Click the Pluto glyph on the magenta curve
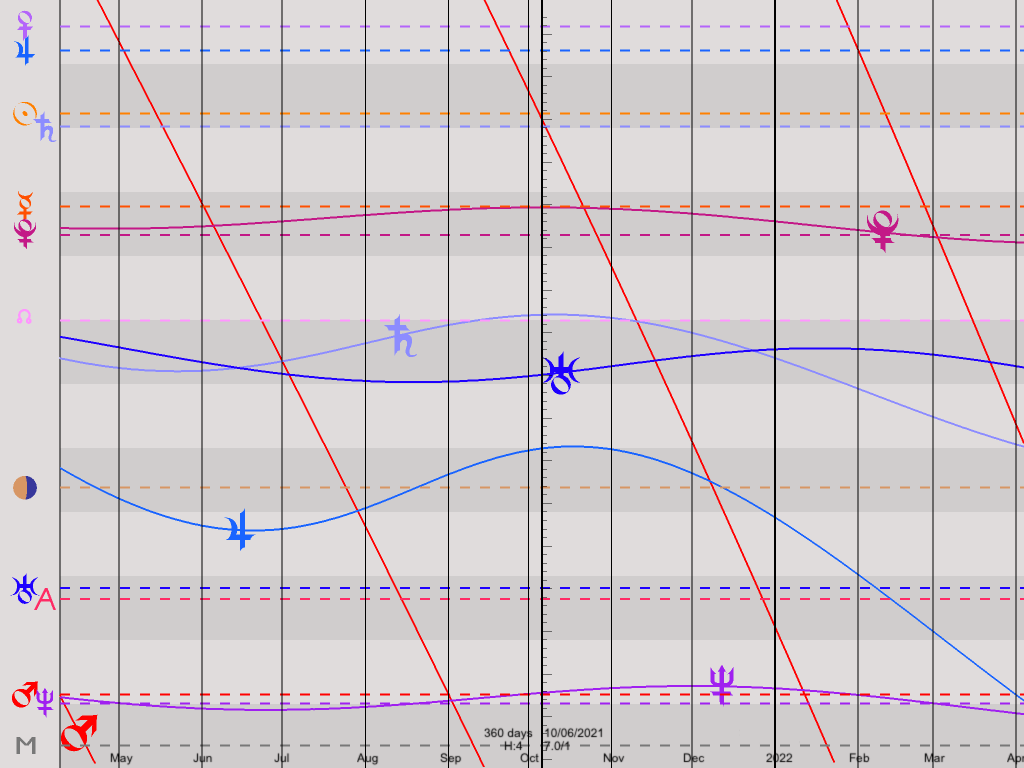The image size is (1024, 768). 883,230
